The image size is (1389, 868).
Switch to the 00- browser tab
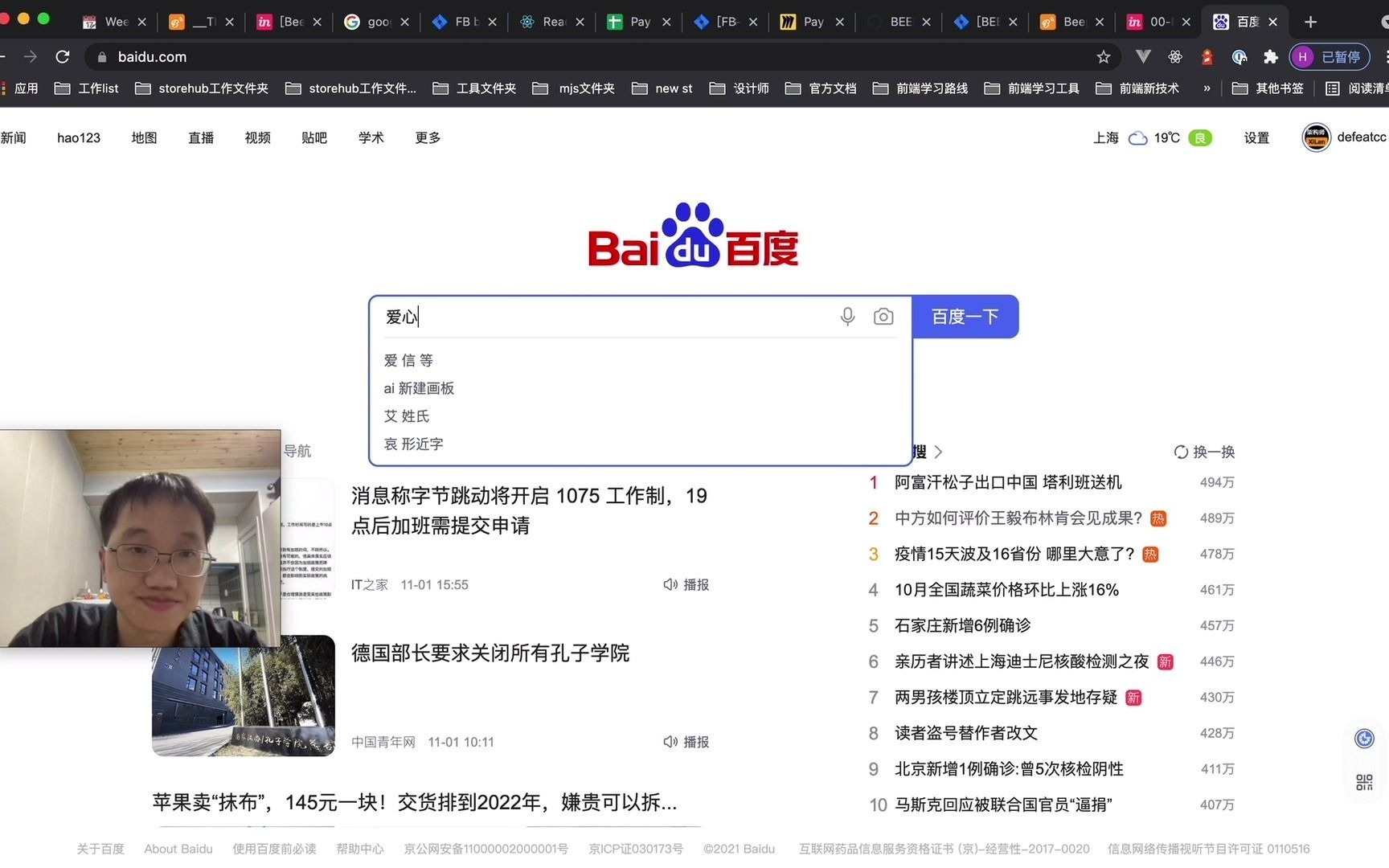coord(1157,22)
